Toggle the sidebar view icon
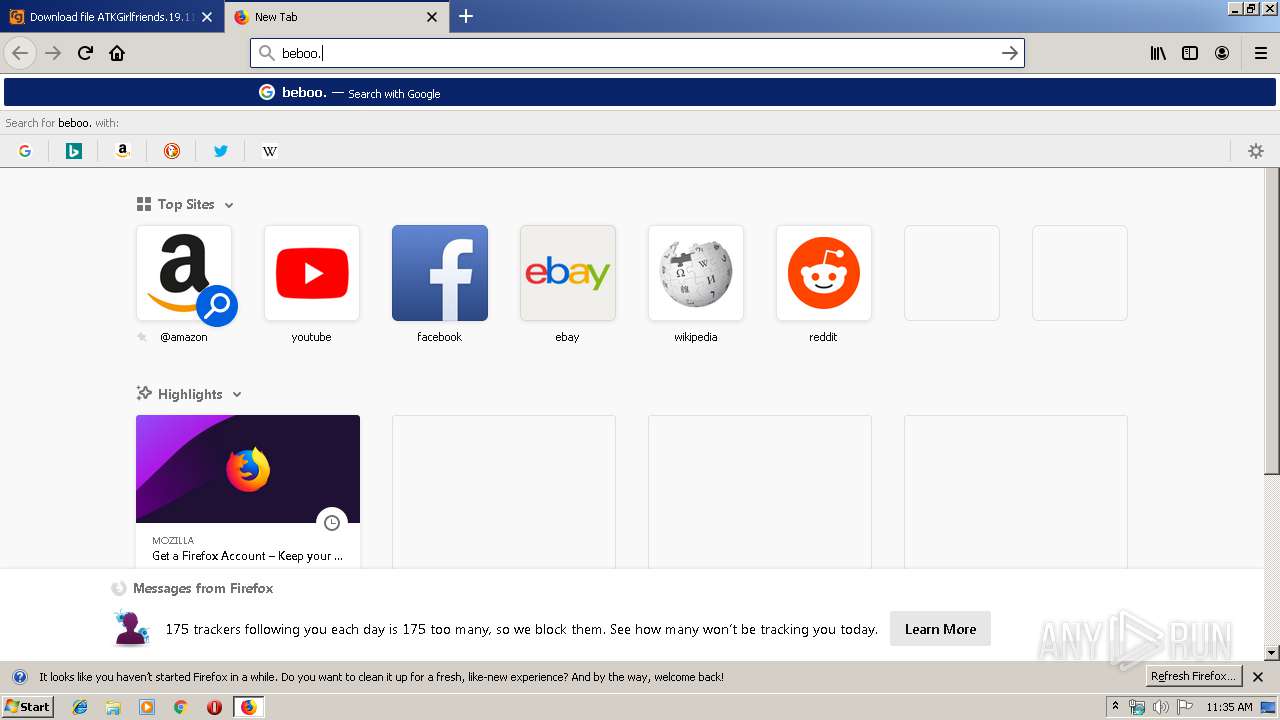This screenshot has height=720, width=1280. (1190, 53)
